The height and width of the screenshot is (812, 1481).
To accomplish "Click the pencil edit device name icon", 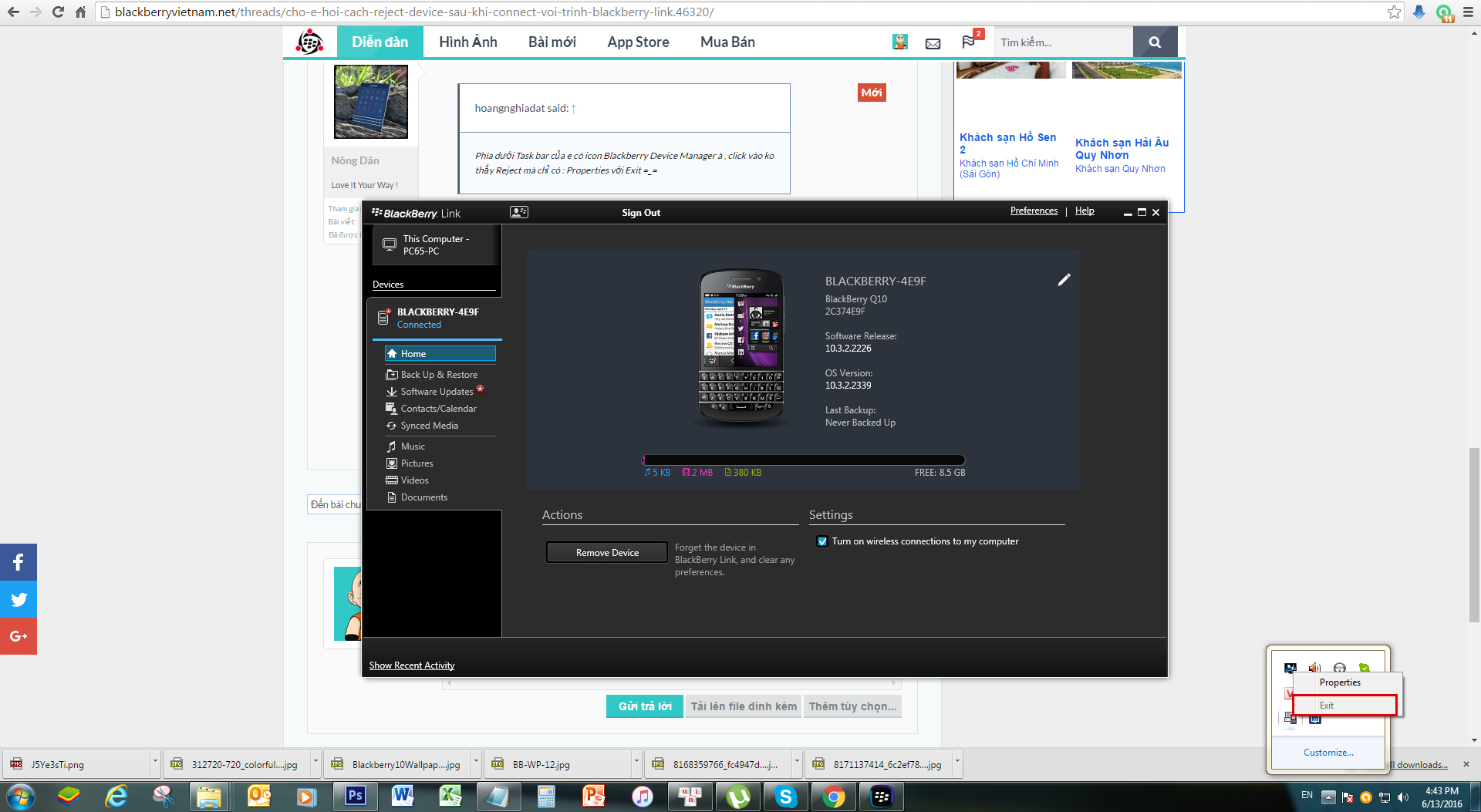I will 1064,280.
